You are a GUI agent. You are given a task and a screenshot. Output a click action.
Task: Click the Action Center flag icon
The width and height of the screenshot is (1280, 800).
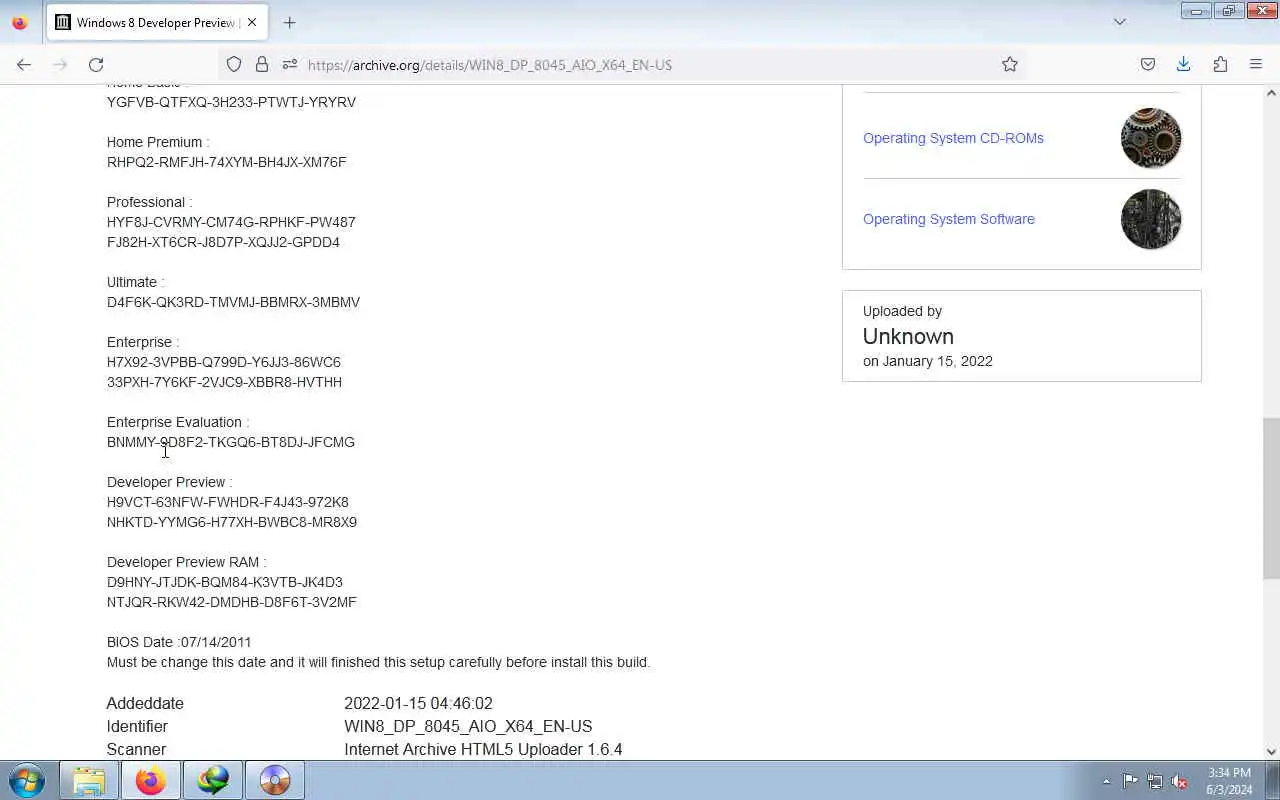coord(1130,781)
